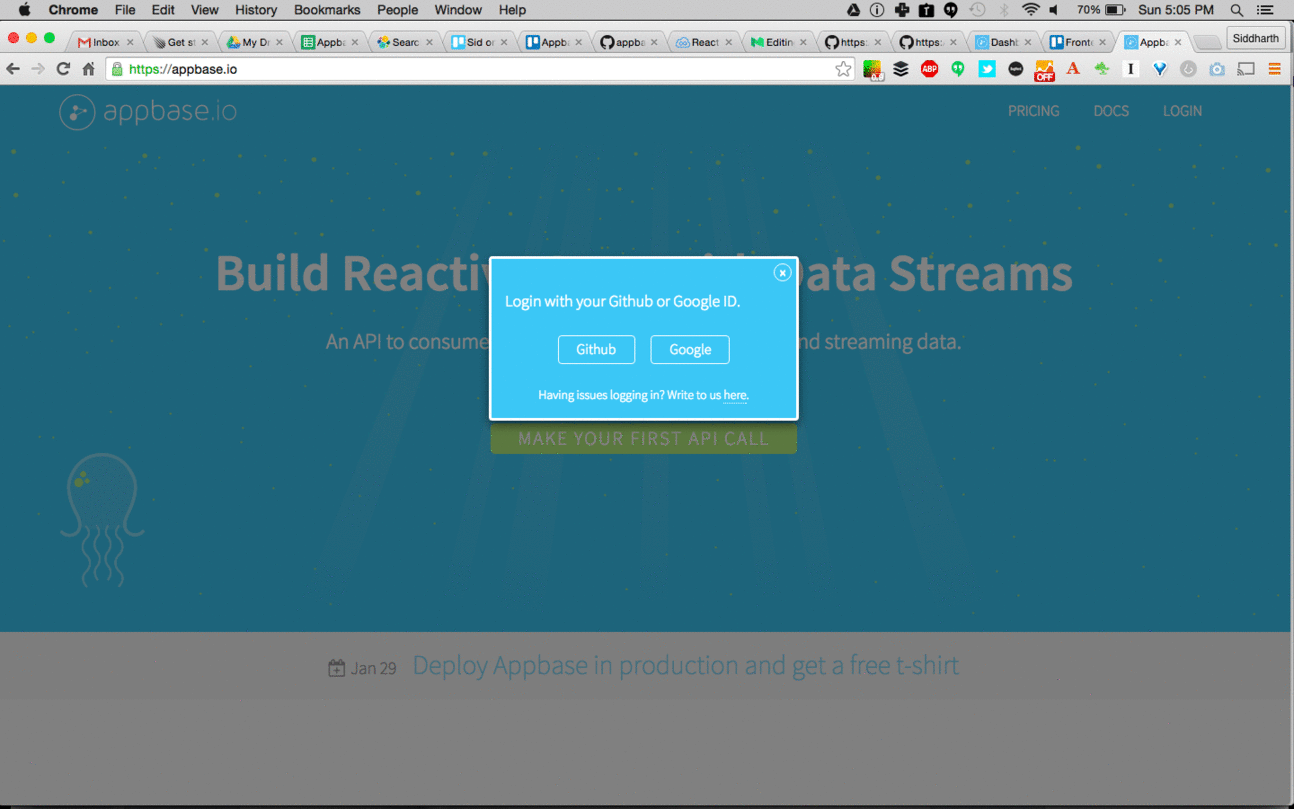This screenshot has width=1295, height=809.
Task: Click the colorful pixel-grid extension icon
Action: point(873,70)
